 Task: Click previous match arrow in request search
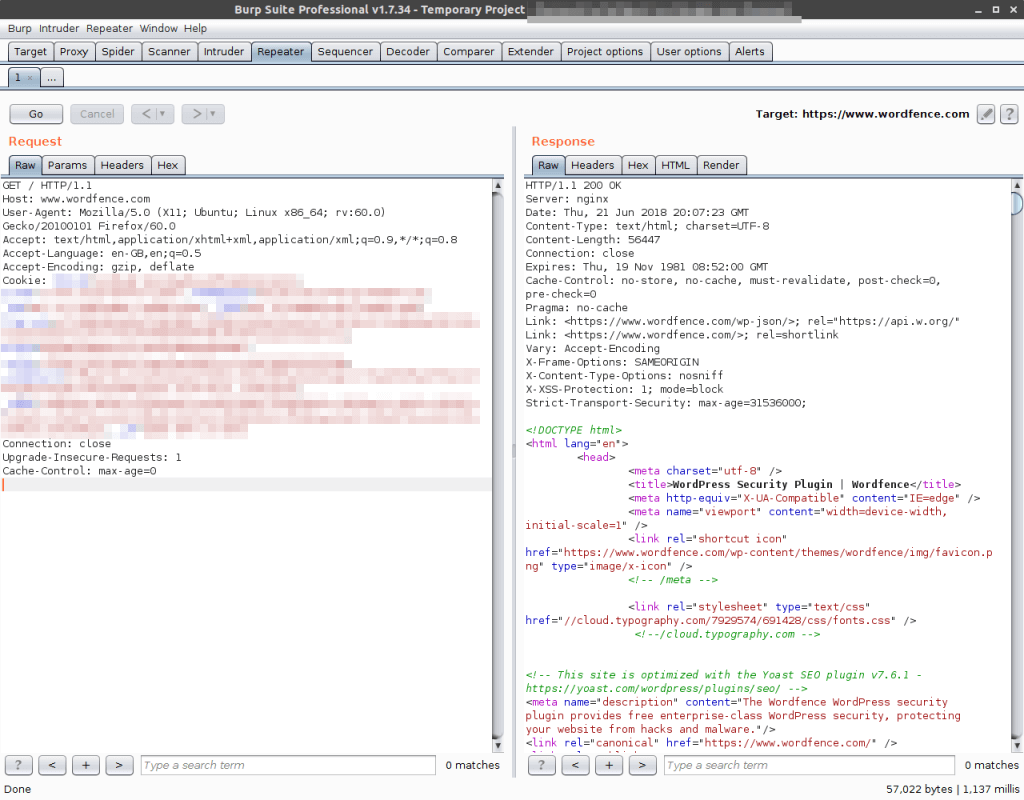click(x=52, y=765)
